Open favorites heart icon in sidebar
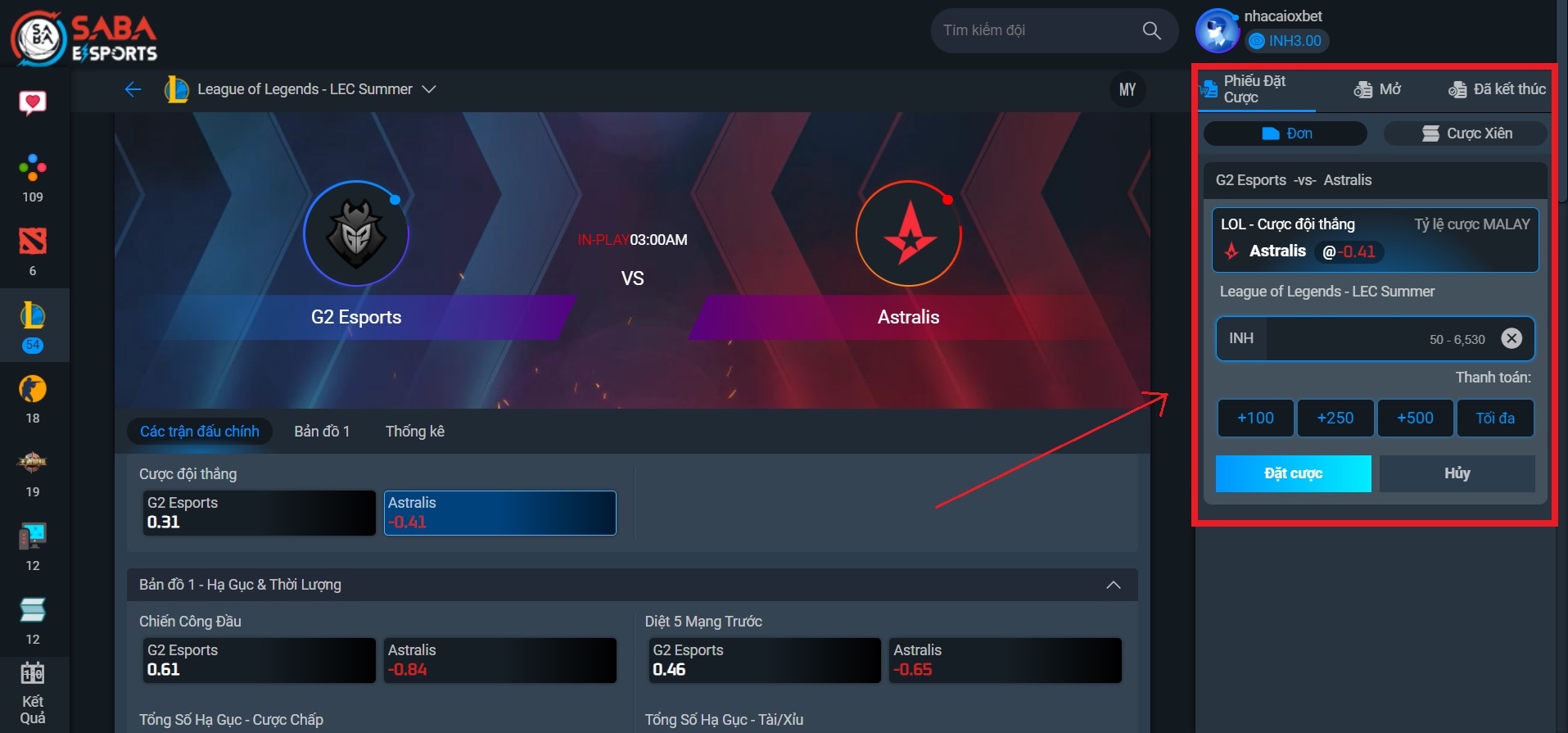The image size is (1568, 733). pos(33,103)
